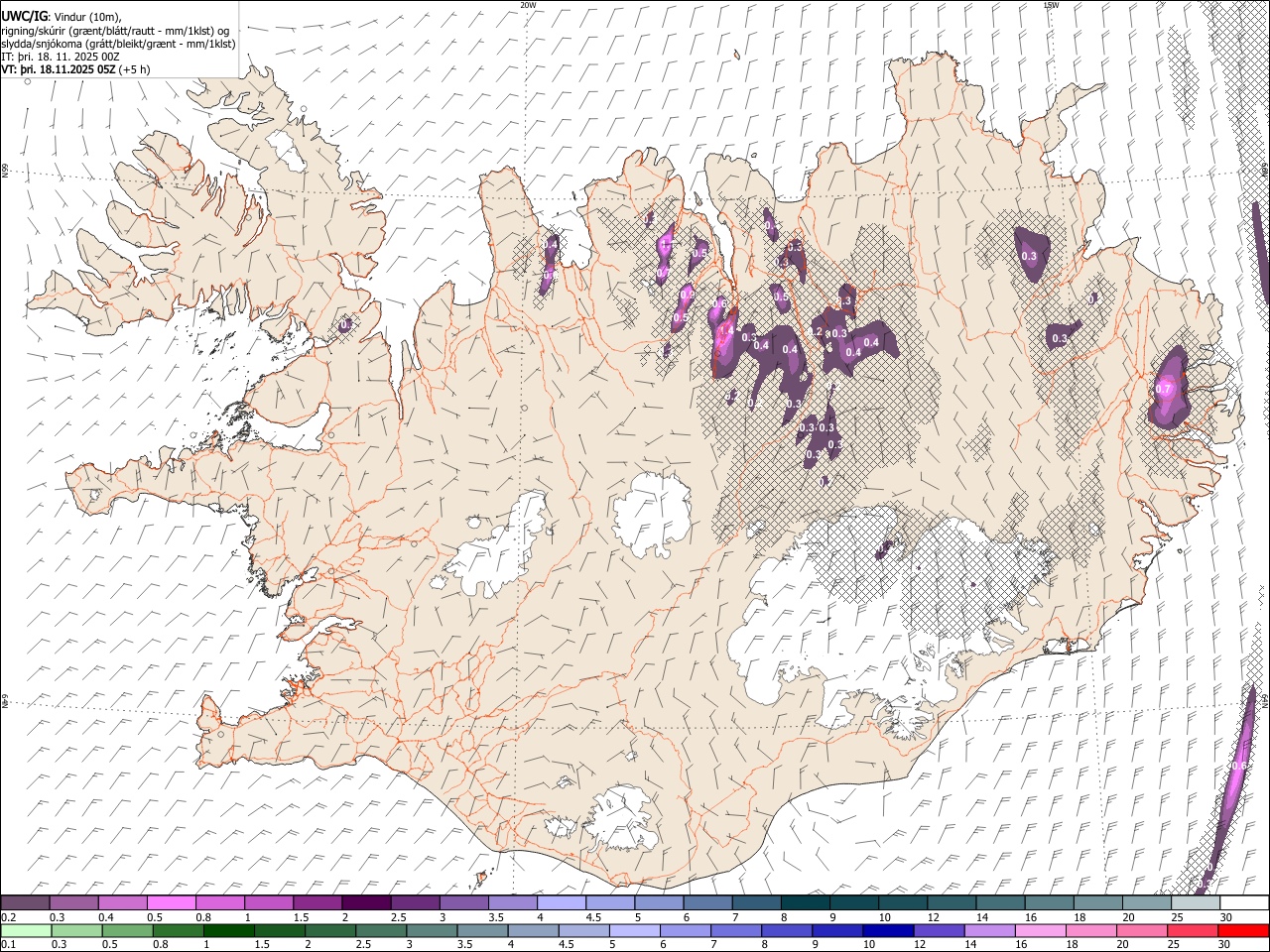Select the bottom-row green swatch from 0.5 to 0.8
Image resolution: width=1270 pixels, height=952 pixels.
127,930
